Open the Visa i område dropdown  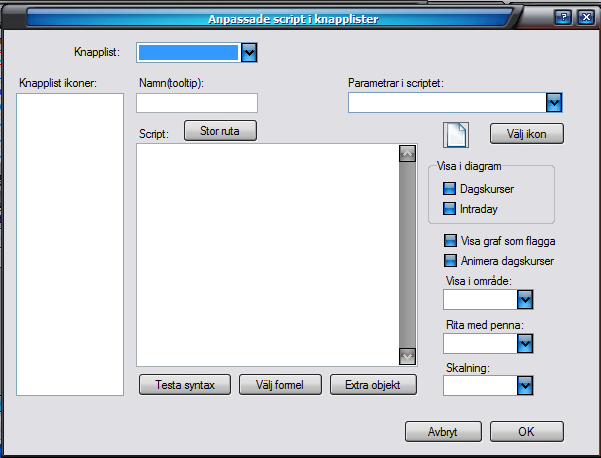tap(524, 299)
